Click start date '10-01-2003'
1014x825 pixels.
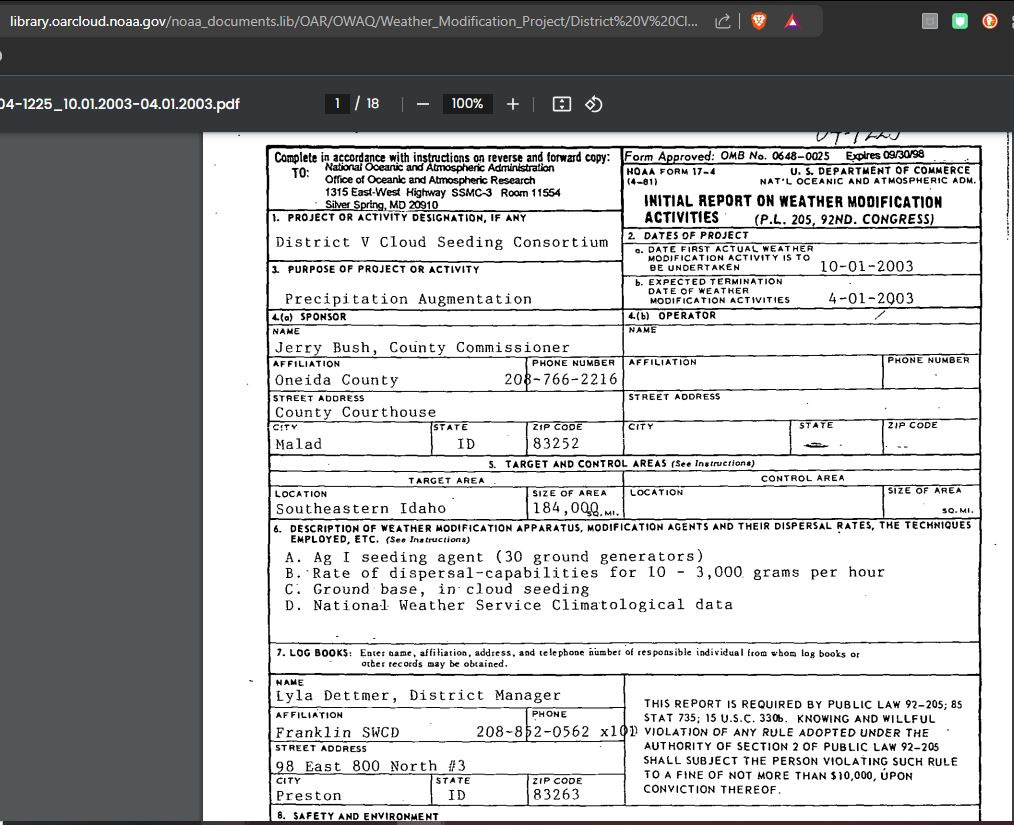point(867,266)
